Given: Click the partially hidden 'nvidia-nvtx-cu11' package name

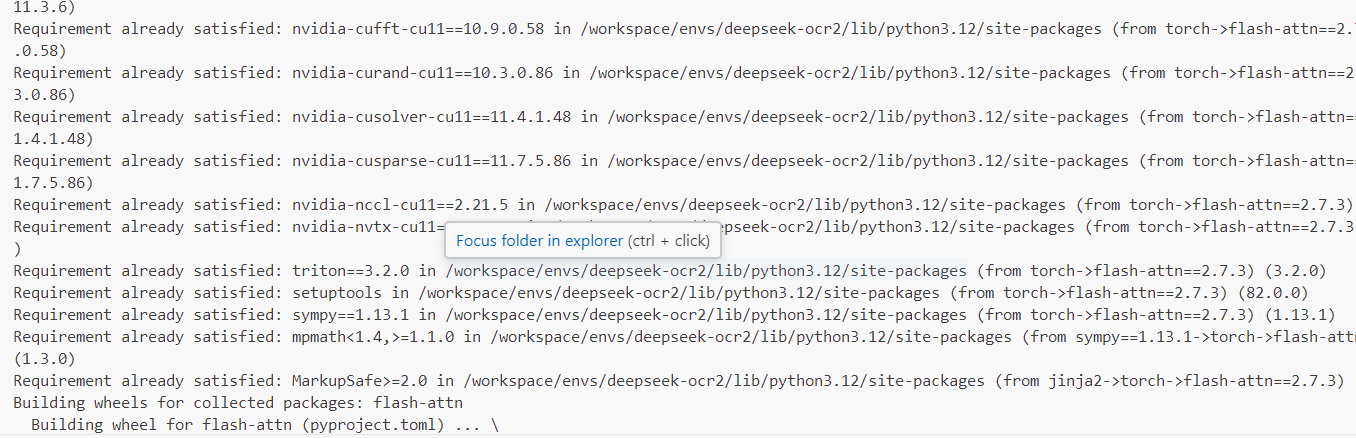Looking at the screenshot, I should click(364, 227).
